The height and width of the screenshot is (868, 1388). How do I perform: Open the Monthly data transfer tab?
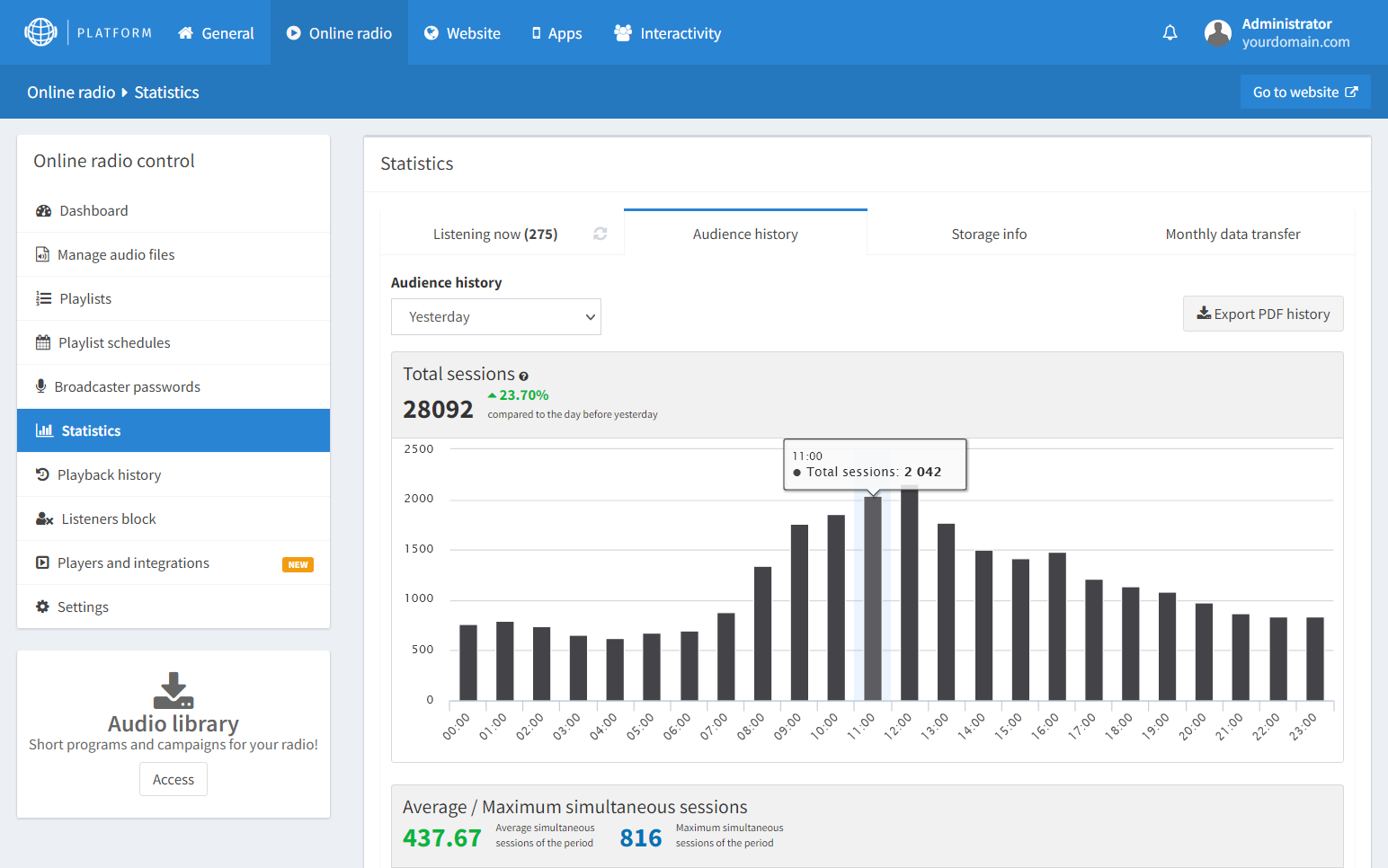(x=1232, y=233)
